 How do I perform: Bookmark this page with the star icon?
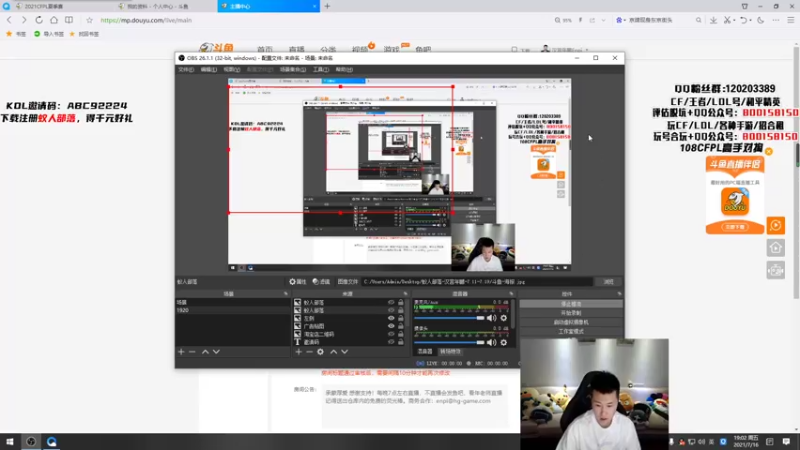coord(89,20)
